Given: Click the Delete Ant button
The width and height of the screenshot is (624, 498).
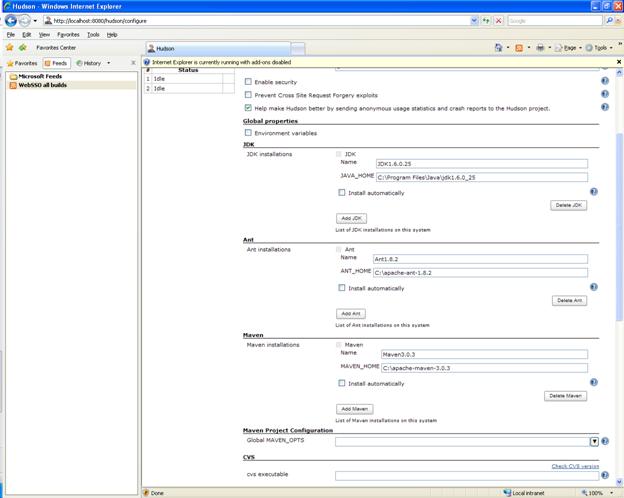Looking at the screenshot, I should [x=569, y=301].
